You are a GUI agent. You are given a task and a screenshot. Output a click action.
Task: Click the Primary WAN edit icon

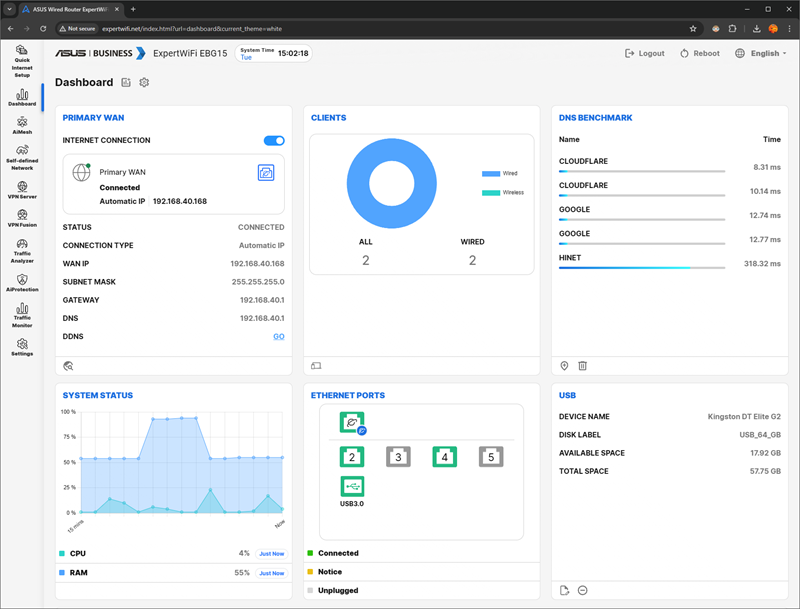tap(265, 173)
